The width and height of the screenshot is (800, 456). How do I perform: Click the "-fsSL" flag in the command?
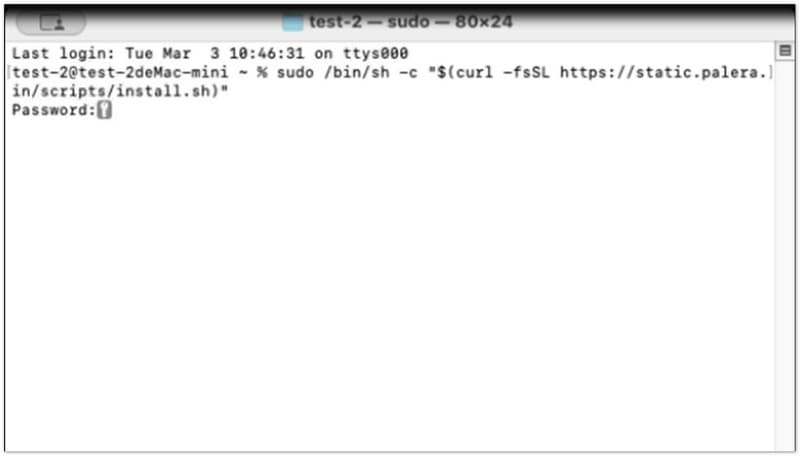526,72
